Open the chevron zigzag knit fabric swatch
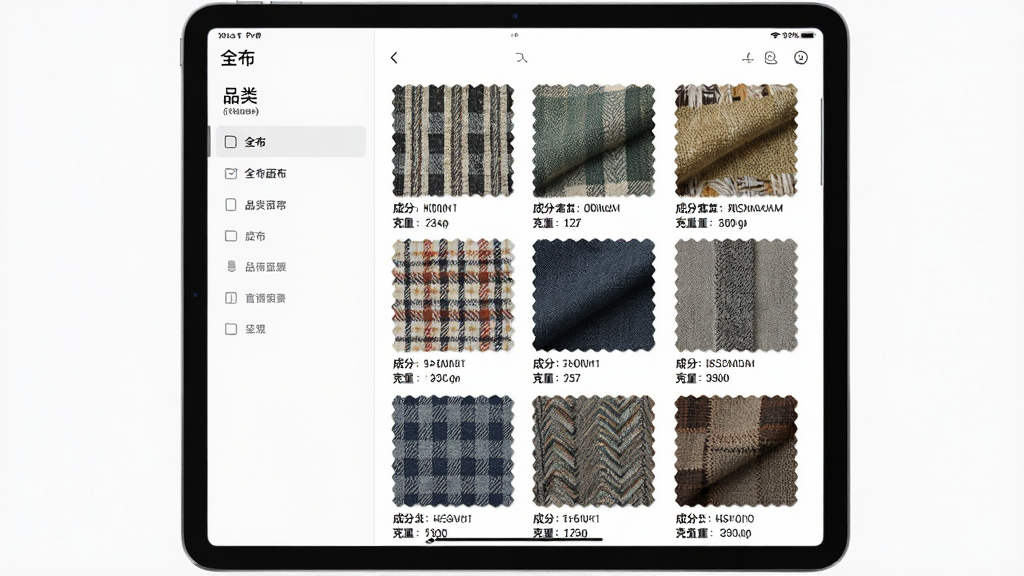Viewport: 1024px width, 576px height. [x=594, y=451]
